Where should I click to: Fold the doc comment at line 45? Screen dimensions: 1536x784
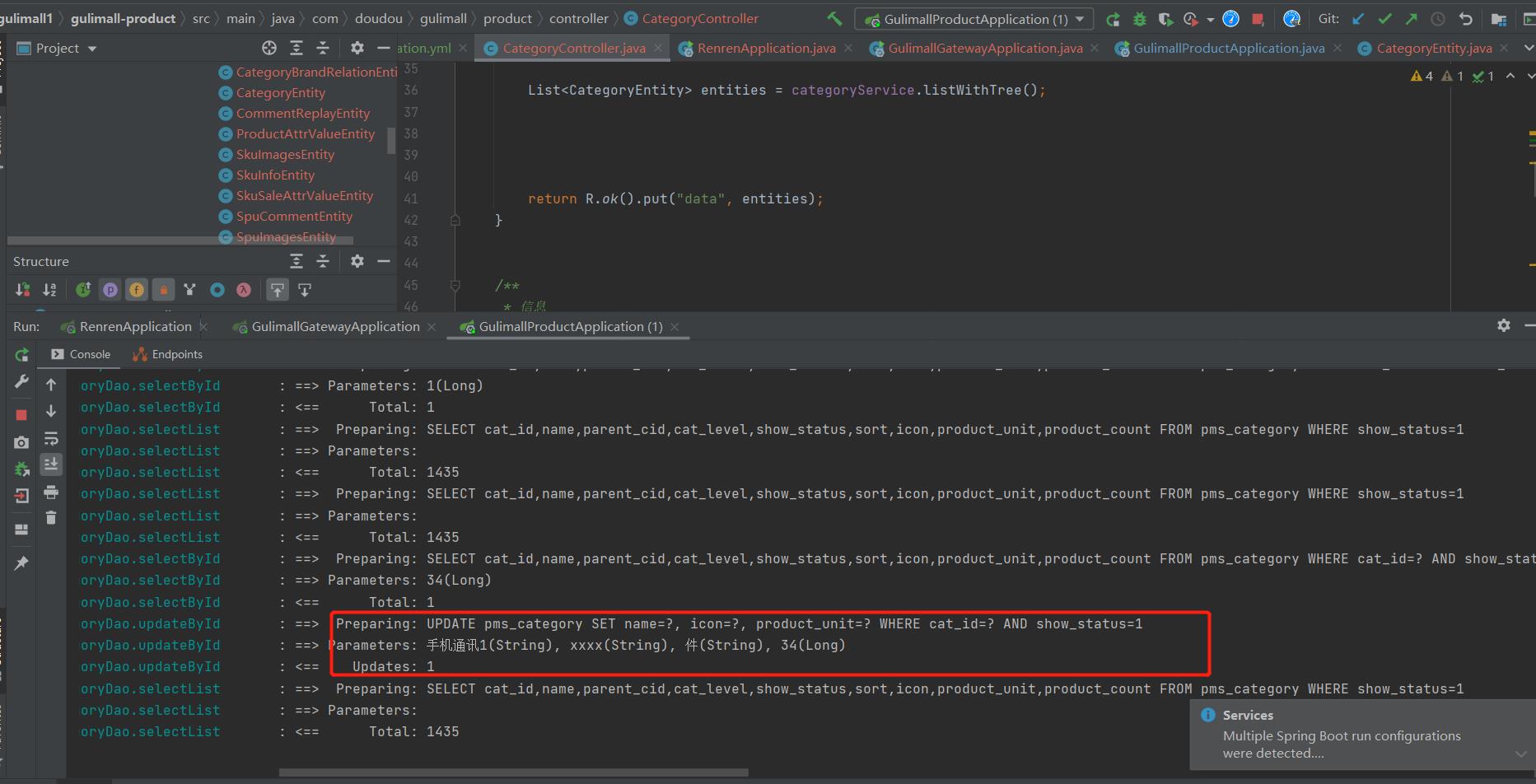(x=455, y=286)
